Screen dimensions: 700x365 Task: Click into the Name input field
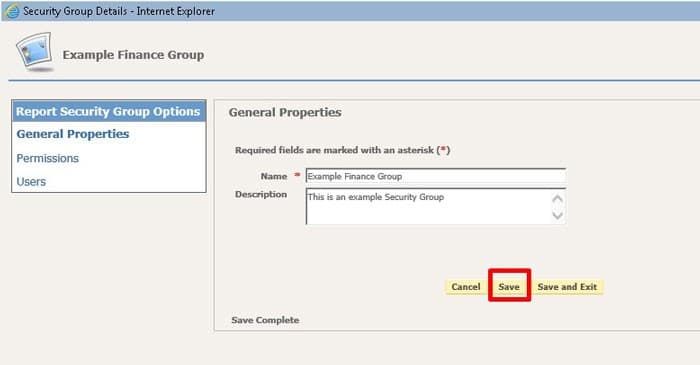coord(436,176)
